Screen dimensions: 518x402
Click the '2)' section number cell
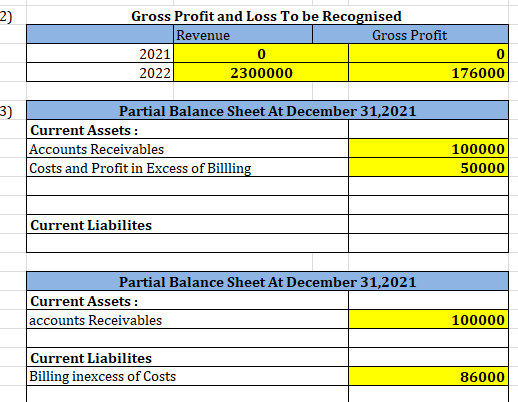point(13,16)
